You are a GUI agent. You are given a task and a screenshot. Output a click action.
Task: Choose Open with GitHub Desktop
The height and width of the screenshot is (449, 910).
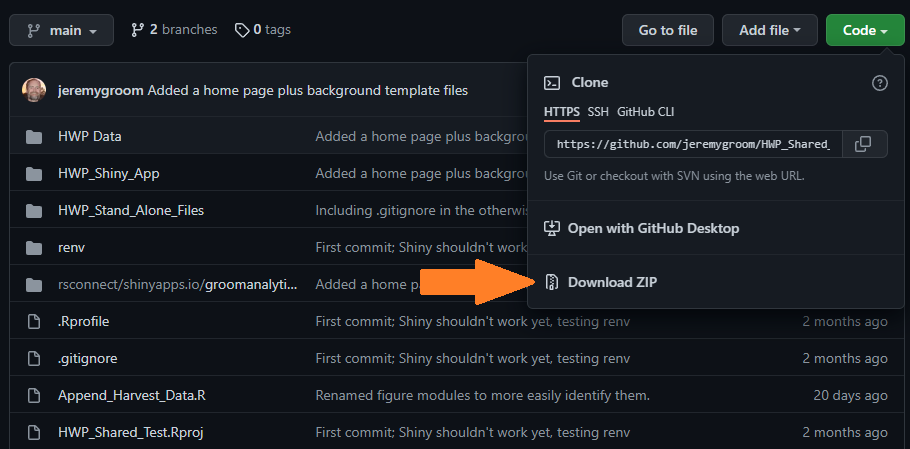pyautogui.click(x=641, y=228)
